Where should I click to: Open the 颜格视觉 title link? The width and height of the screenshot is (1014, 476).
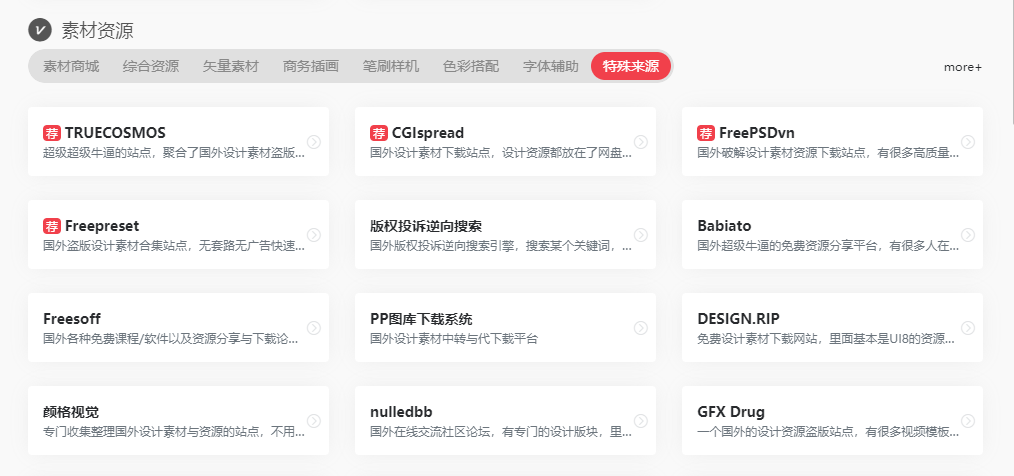[71, 412]
